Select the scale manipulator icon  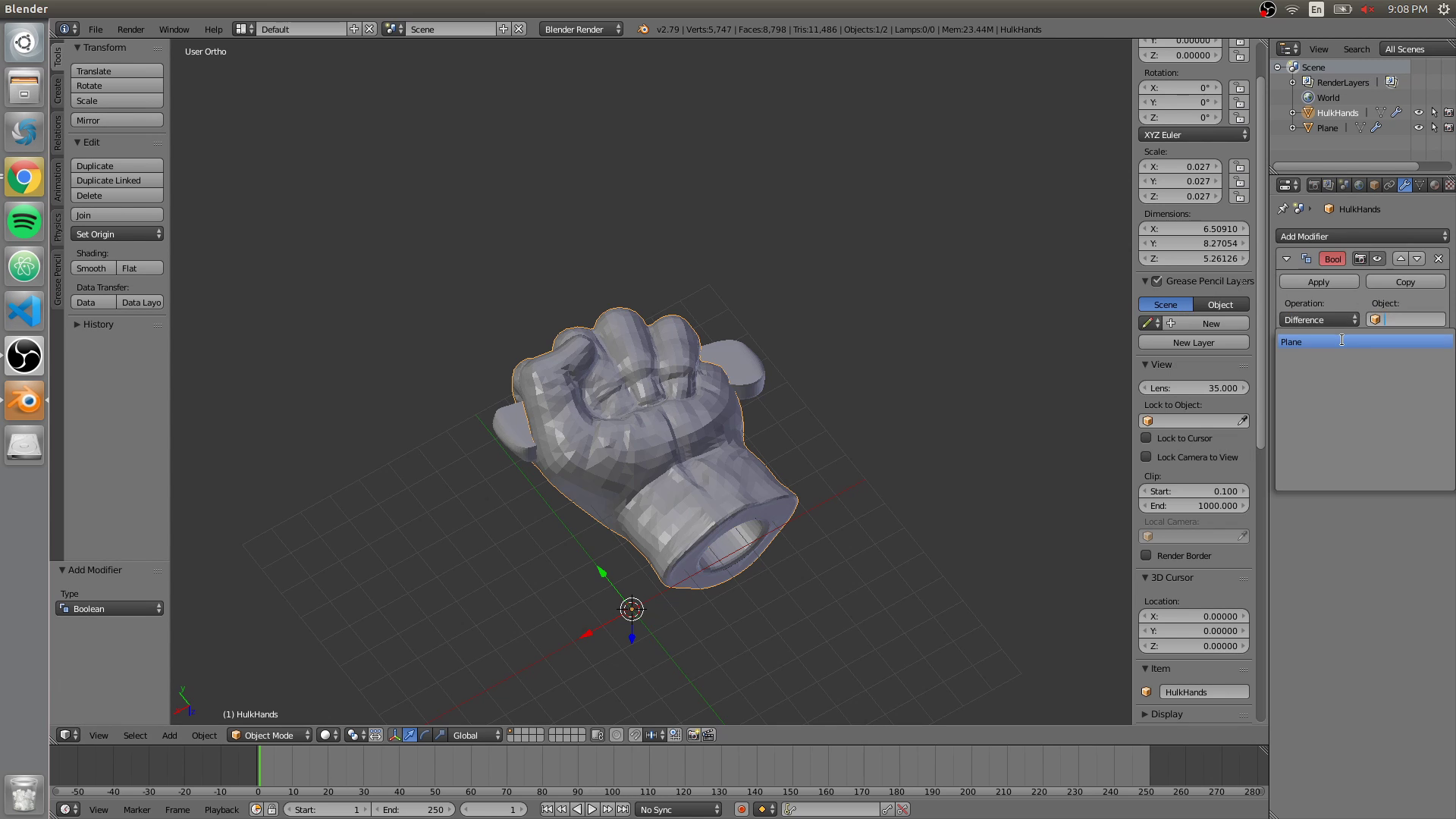click(440, 735)
